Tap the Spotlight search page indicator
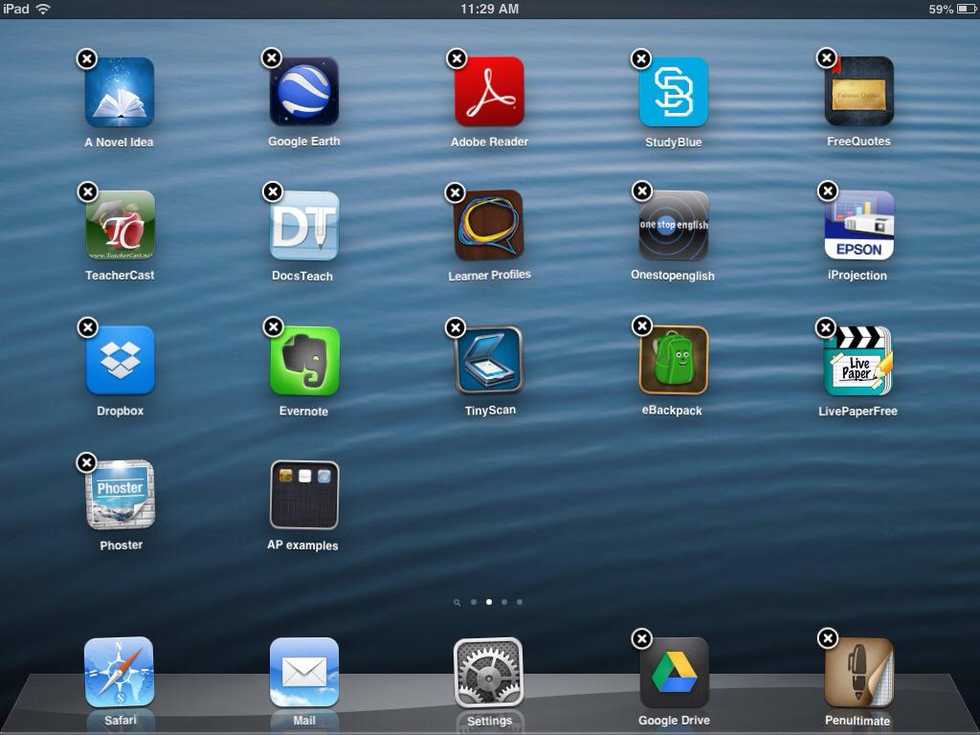Screen dimensions: 980x735 [x=457, y=603]
